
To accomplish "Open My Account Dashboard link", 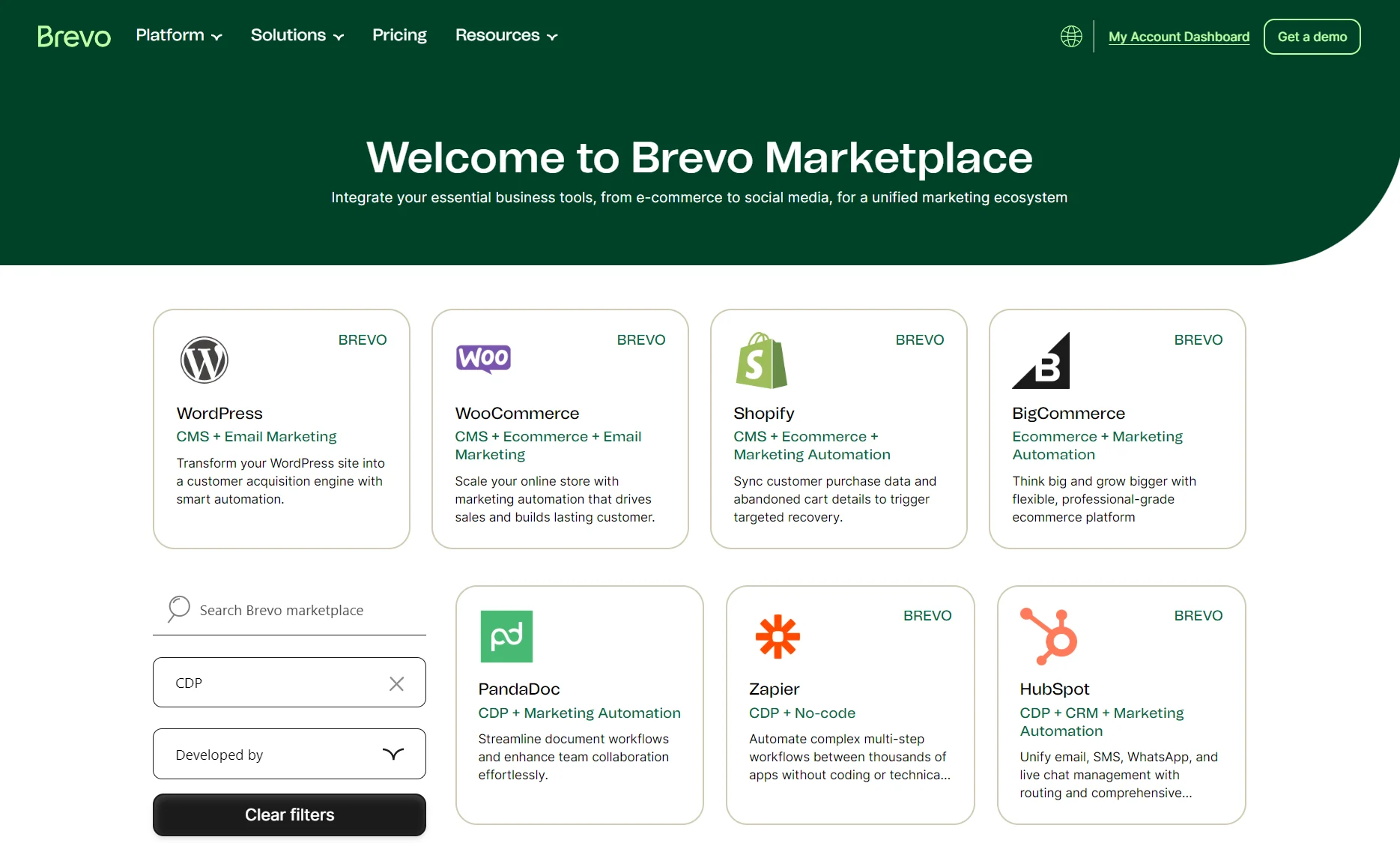I will pos(1179,37).
